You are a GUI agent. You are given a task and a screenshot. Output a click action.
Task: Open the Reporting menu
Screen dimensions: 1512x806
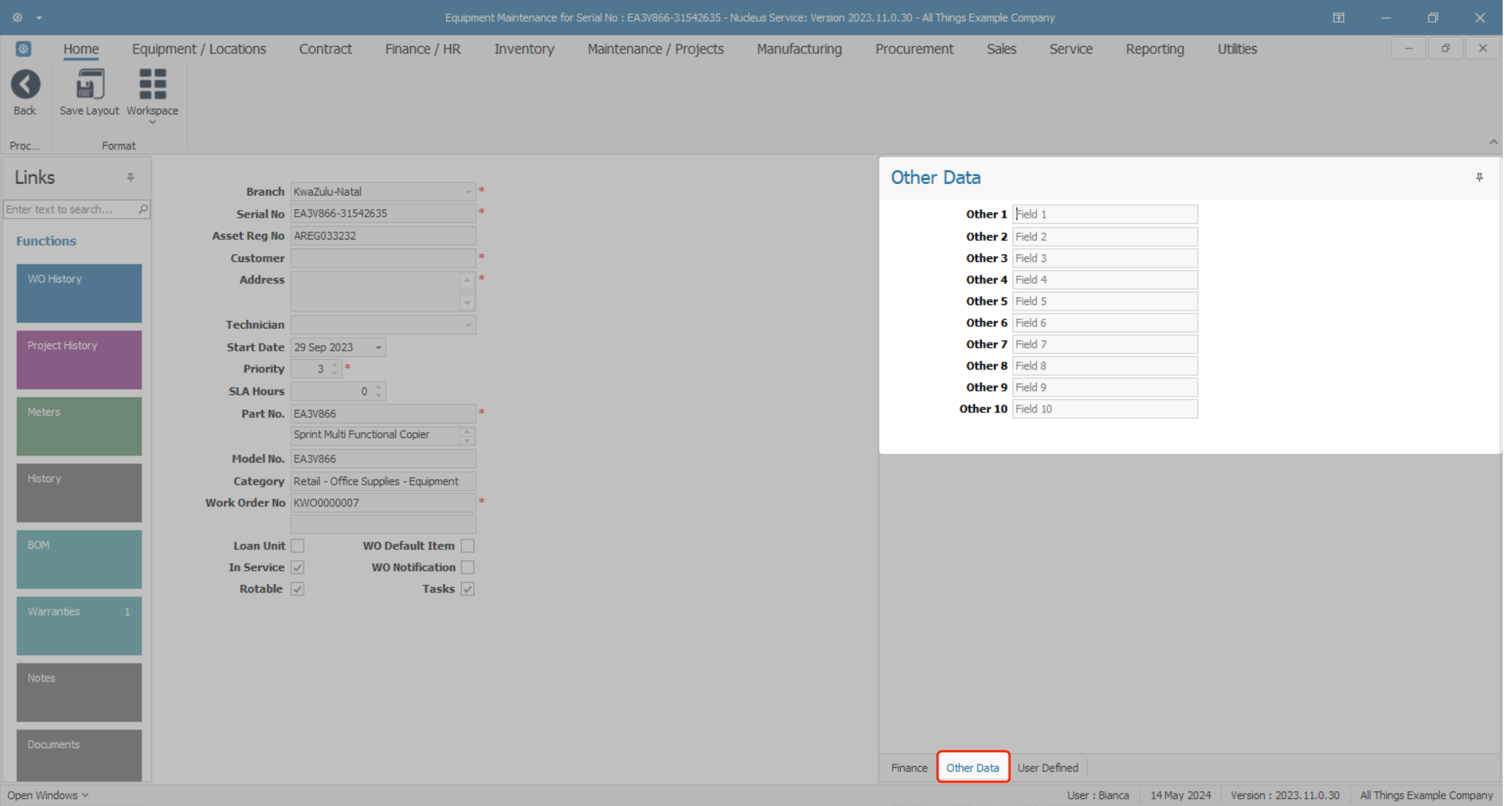click(x=1155, y=49)
